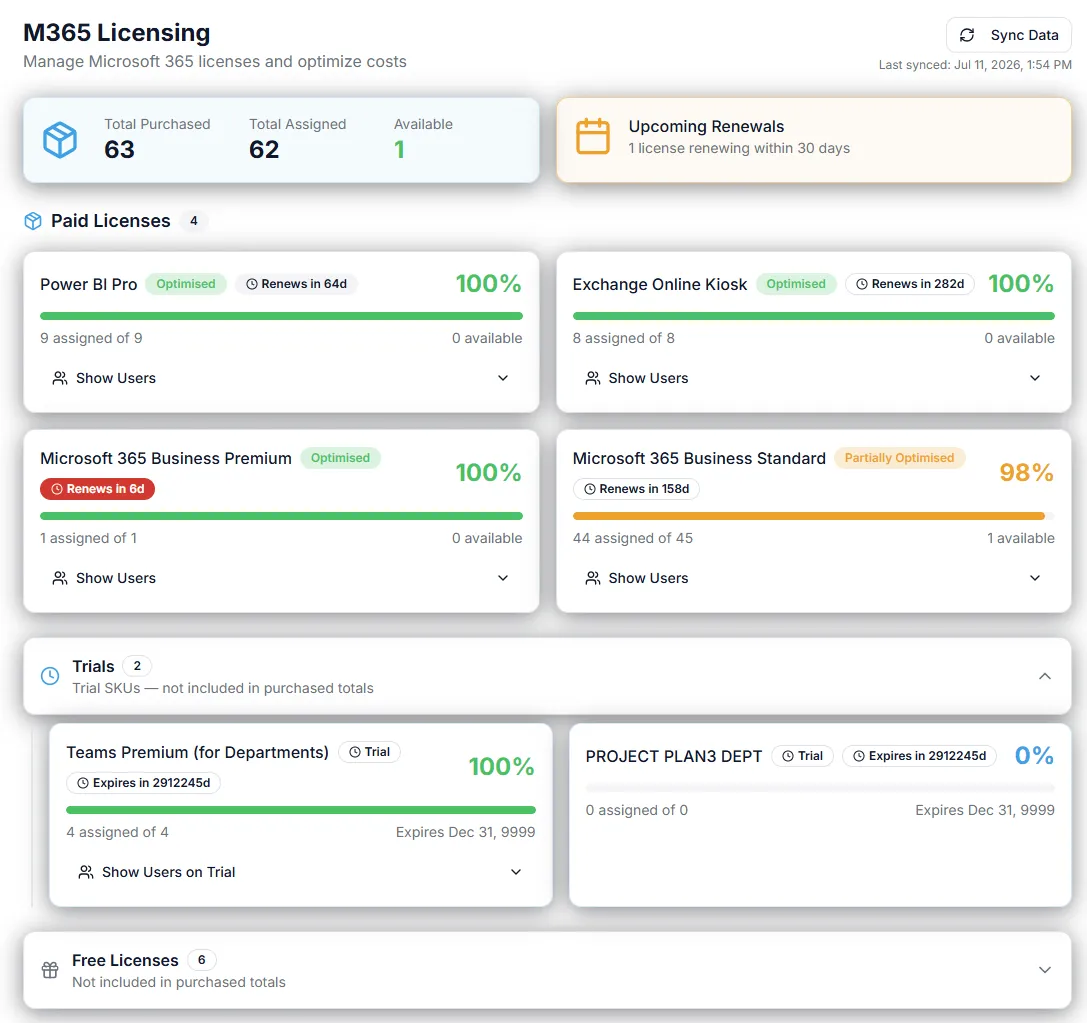This screenshot has height=1023, width=1087.
Task: Click the clock icon beside Trials heading
Action: (x=50, y=676)
